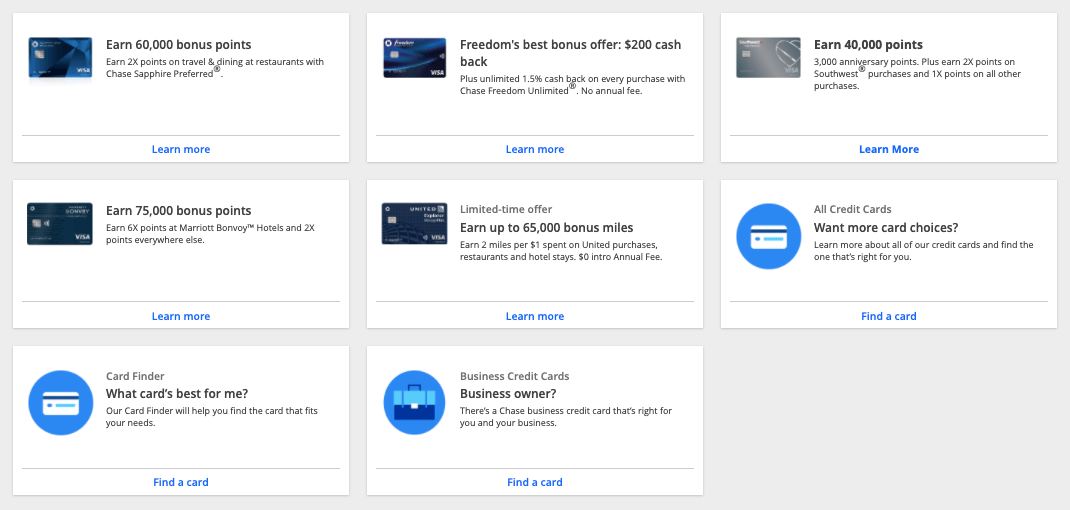
Task: Click the Chase Sapphire Preferred description text
Action: tap(215, 68)
